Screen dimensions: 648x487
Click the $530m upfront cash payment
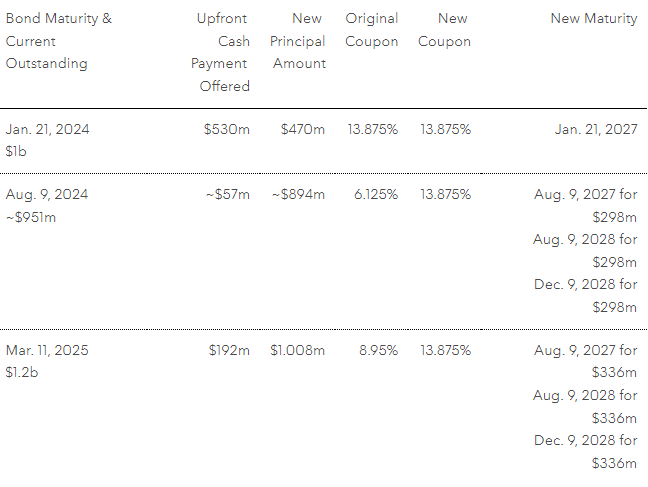click(x=228, y=129)
